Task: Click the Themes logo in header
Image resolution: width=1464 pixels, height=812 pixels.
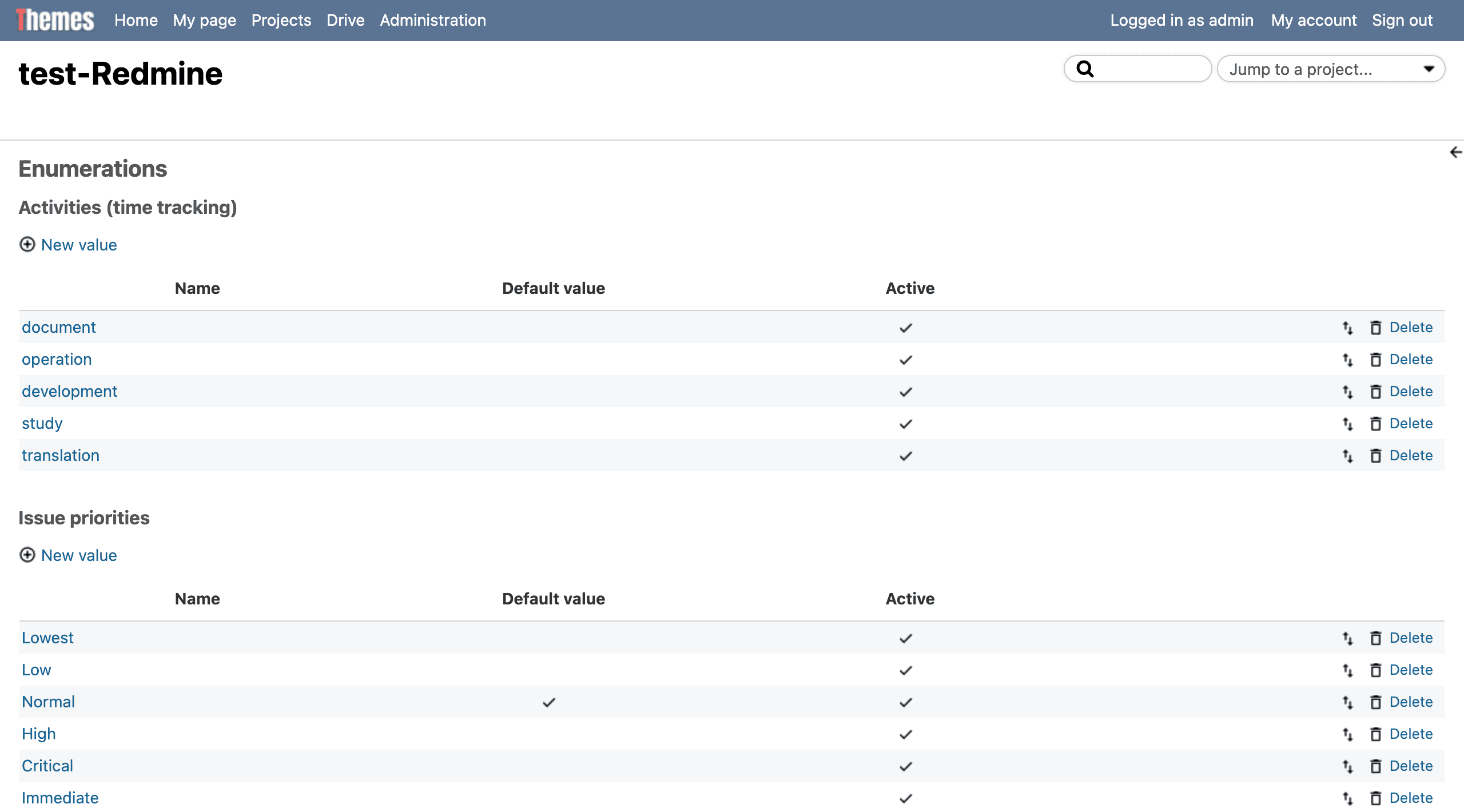Action: click(x=55, y=20)
